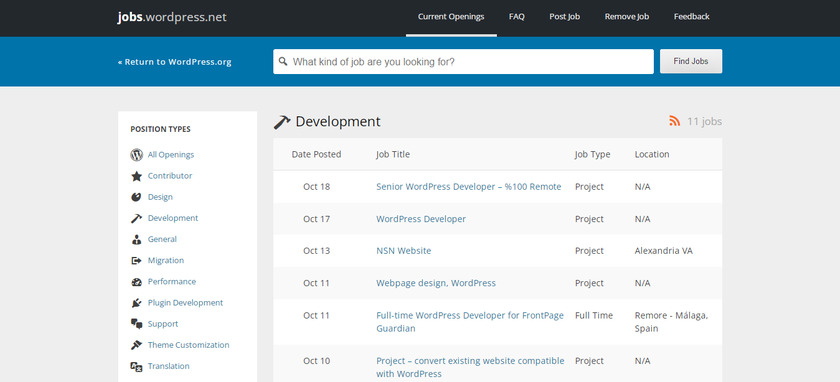Select Development in the sidebar
The image size is (840, 382).
click(173, 218)
